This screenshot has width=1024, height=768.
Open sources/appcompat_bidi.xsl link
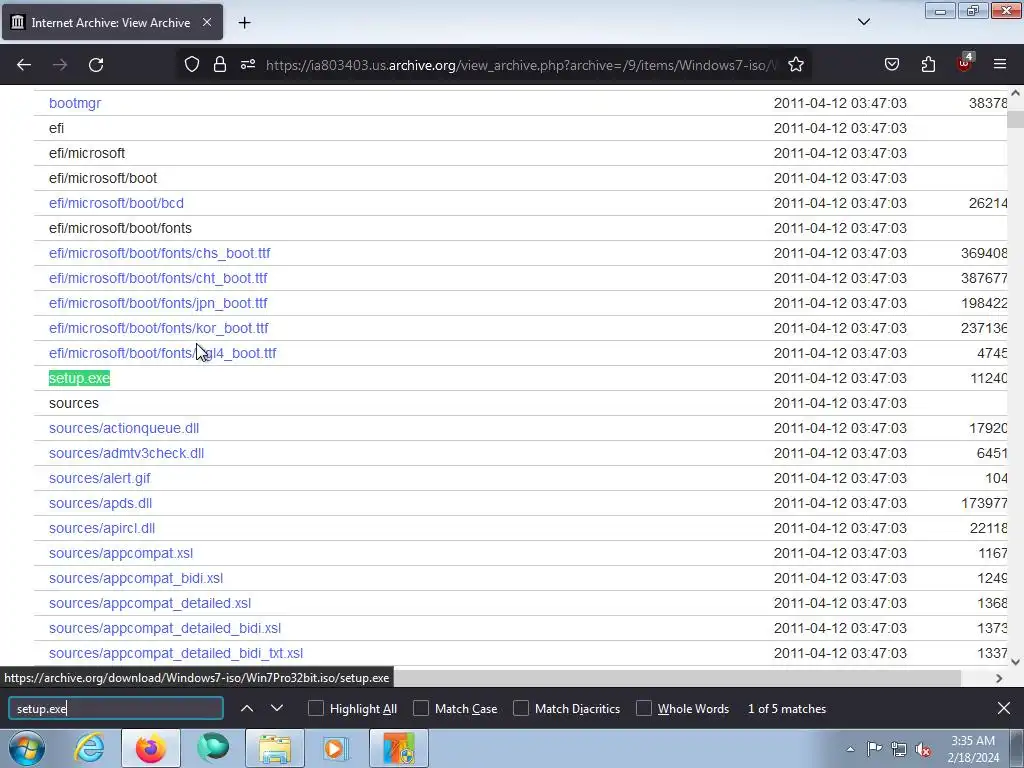(136, 578)
